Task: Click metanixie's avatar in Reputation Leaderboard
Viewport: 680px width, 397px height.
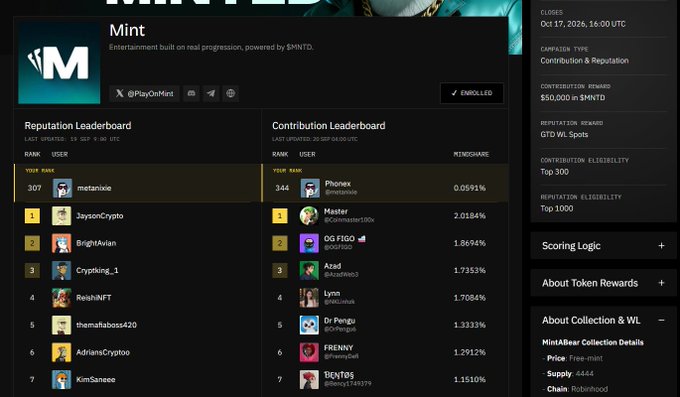Action: [x=62, y=188]
